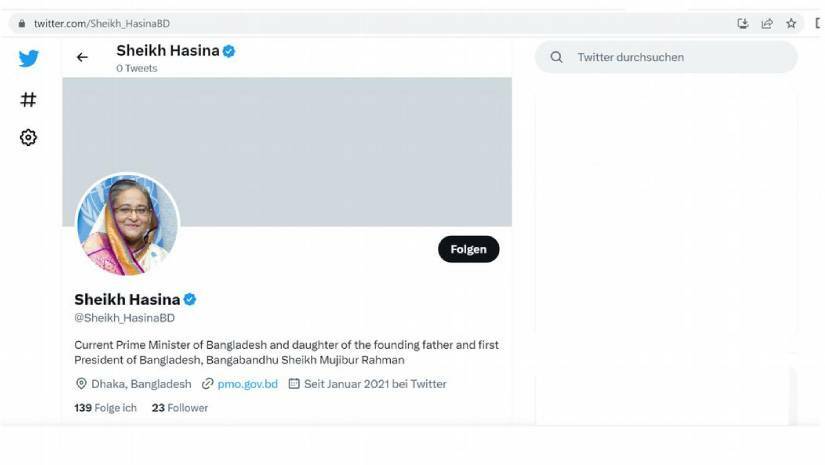Click the Twitter bird logo
This screenshot has width=825, height=465.
click(x=29, y=58)
